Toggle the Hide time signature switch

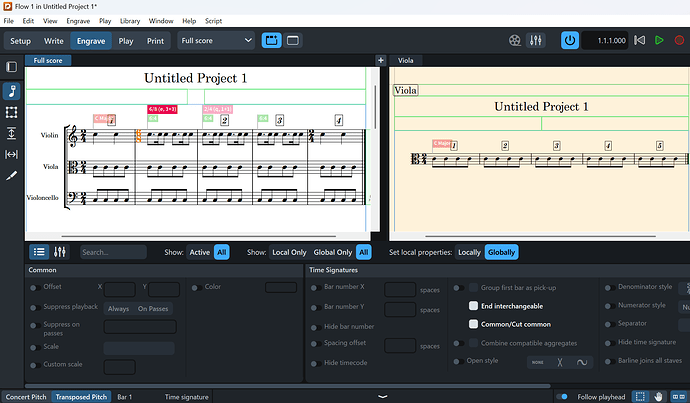[x=610, y=343]
